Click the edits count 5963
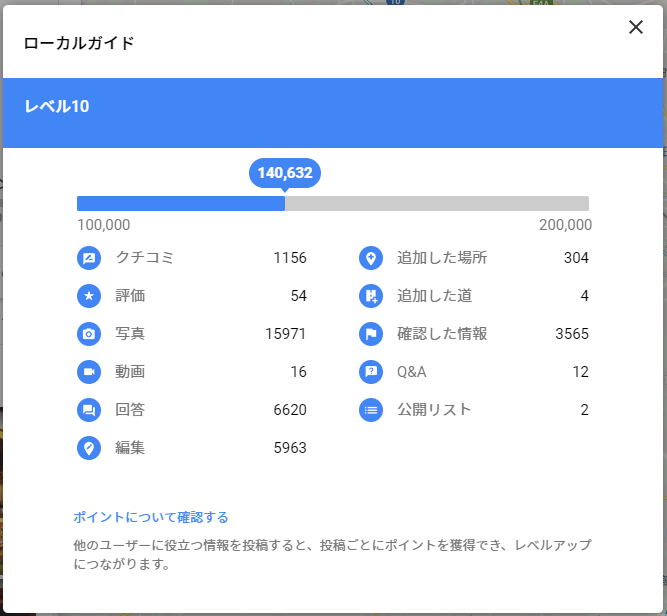The width and height of the screenshot is (667, 616). (290, 448)
